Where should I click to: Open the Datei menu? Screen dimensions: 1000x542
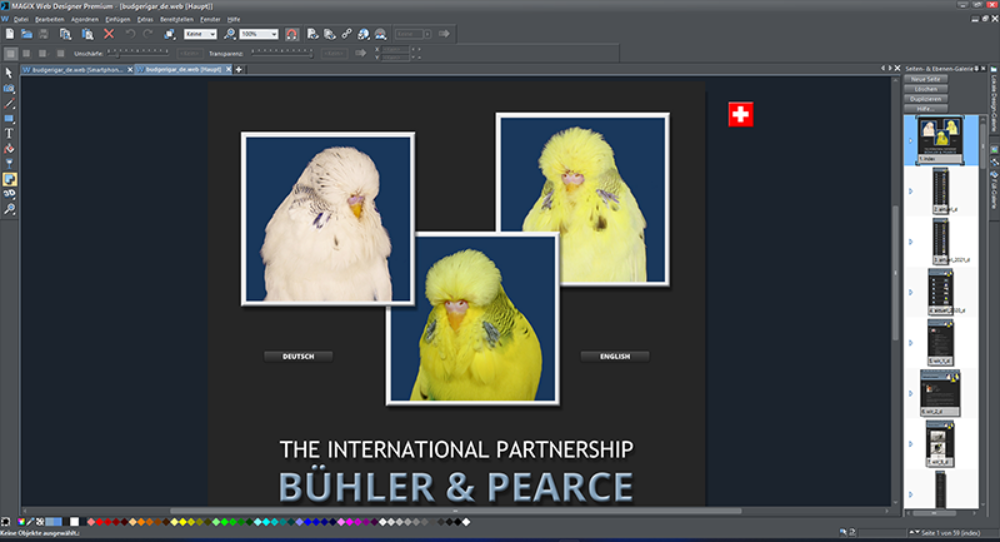pyautogui.click(x=21, y=19)
